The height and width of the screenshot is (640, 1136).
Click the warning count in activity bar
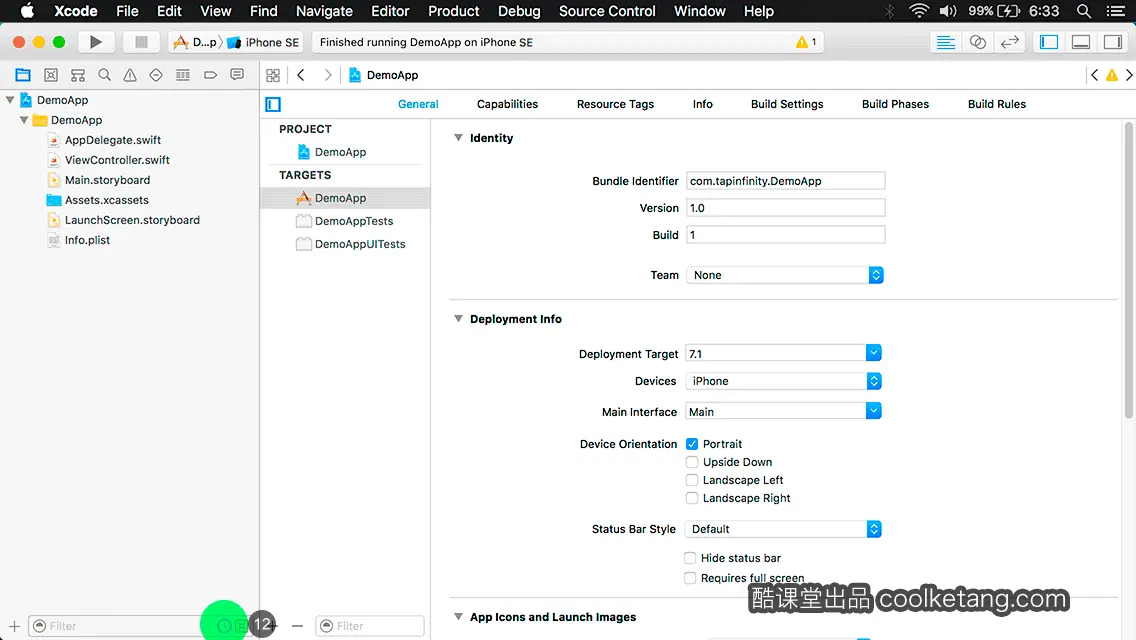(x=806, y=42)
